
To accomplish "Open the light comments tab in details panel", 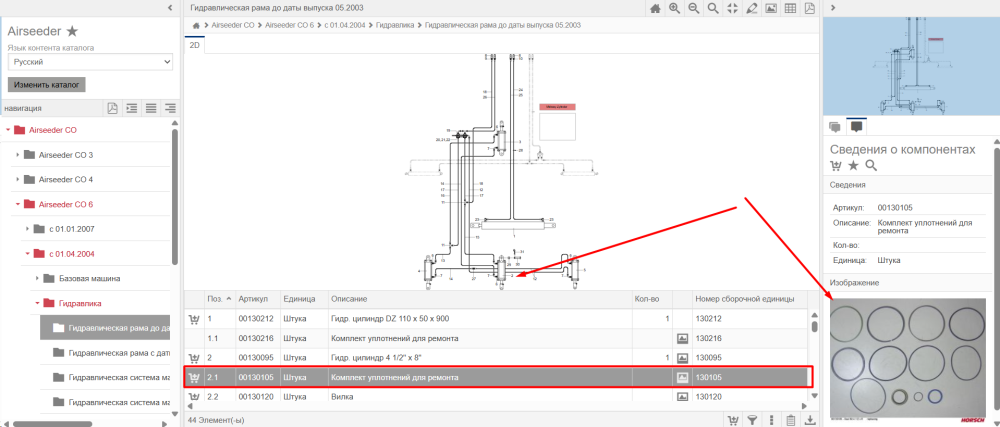I will (834, 127).
